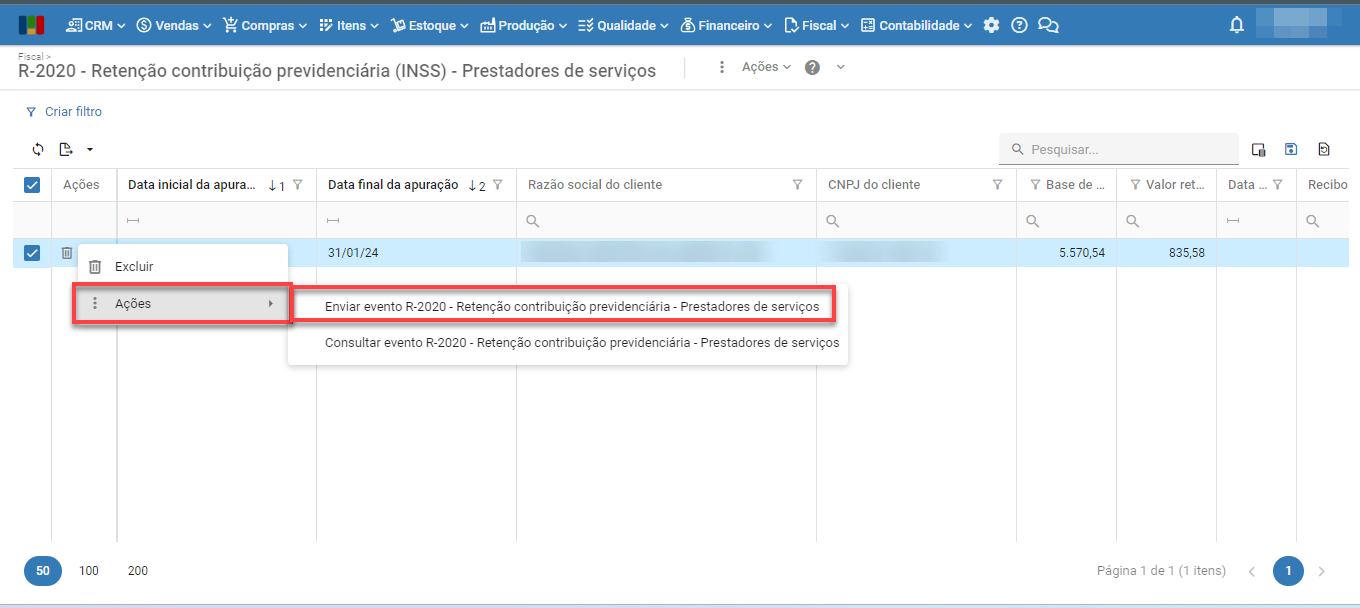
Task: Click the Pesquisar search field
Action: tap(1119, 149)
